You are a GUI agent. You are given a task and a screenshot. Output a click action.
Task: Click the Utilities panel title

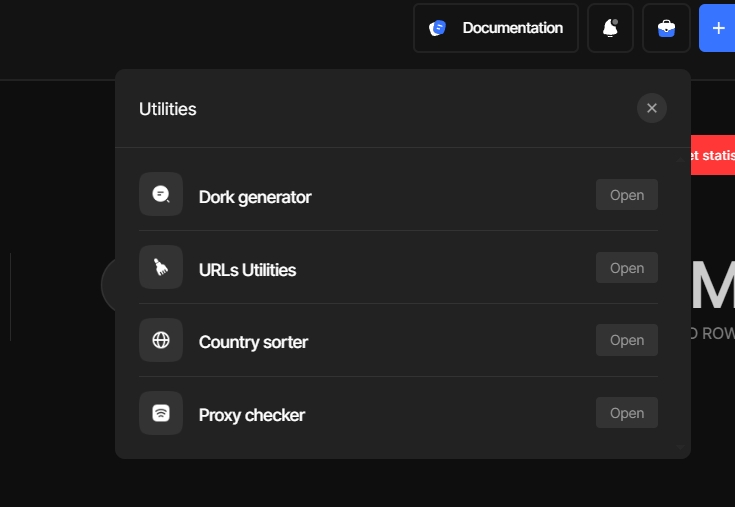pos(168,109)
